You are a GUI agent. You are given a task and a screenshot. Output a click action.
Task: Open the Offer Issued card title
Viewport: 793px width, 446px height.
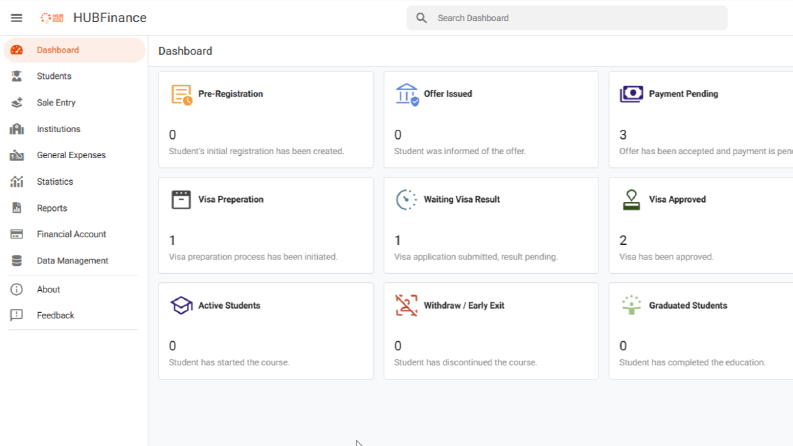coord(448,94)
